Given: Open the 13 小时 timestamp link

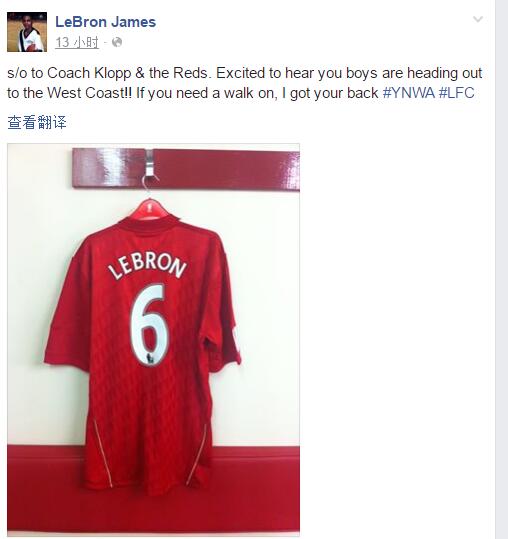Looking at the screenshot, I should tap(77, 43).
